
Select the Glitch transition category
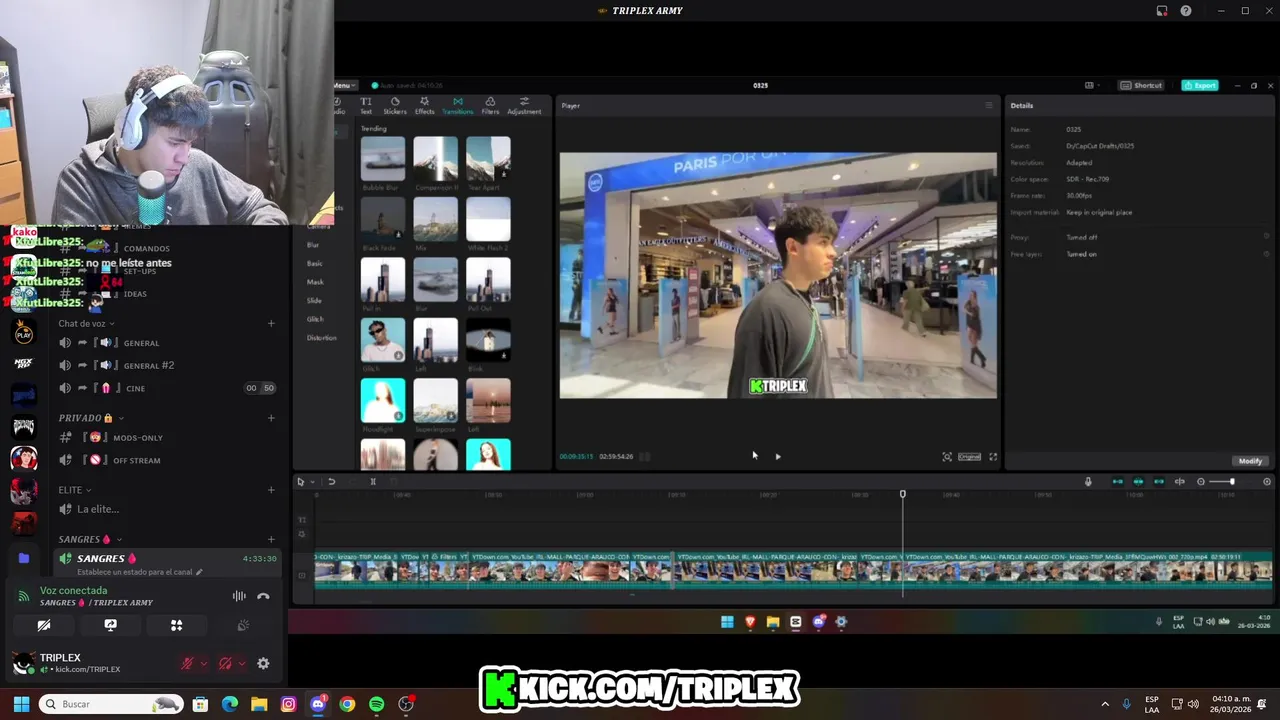(x=315, y=319)
